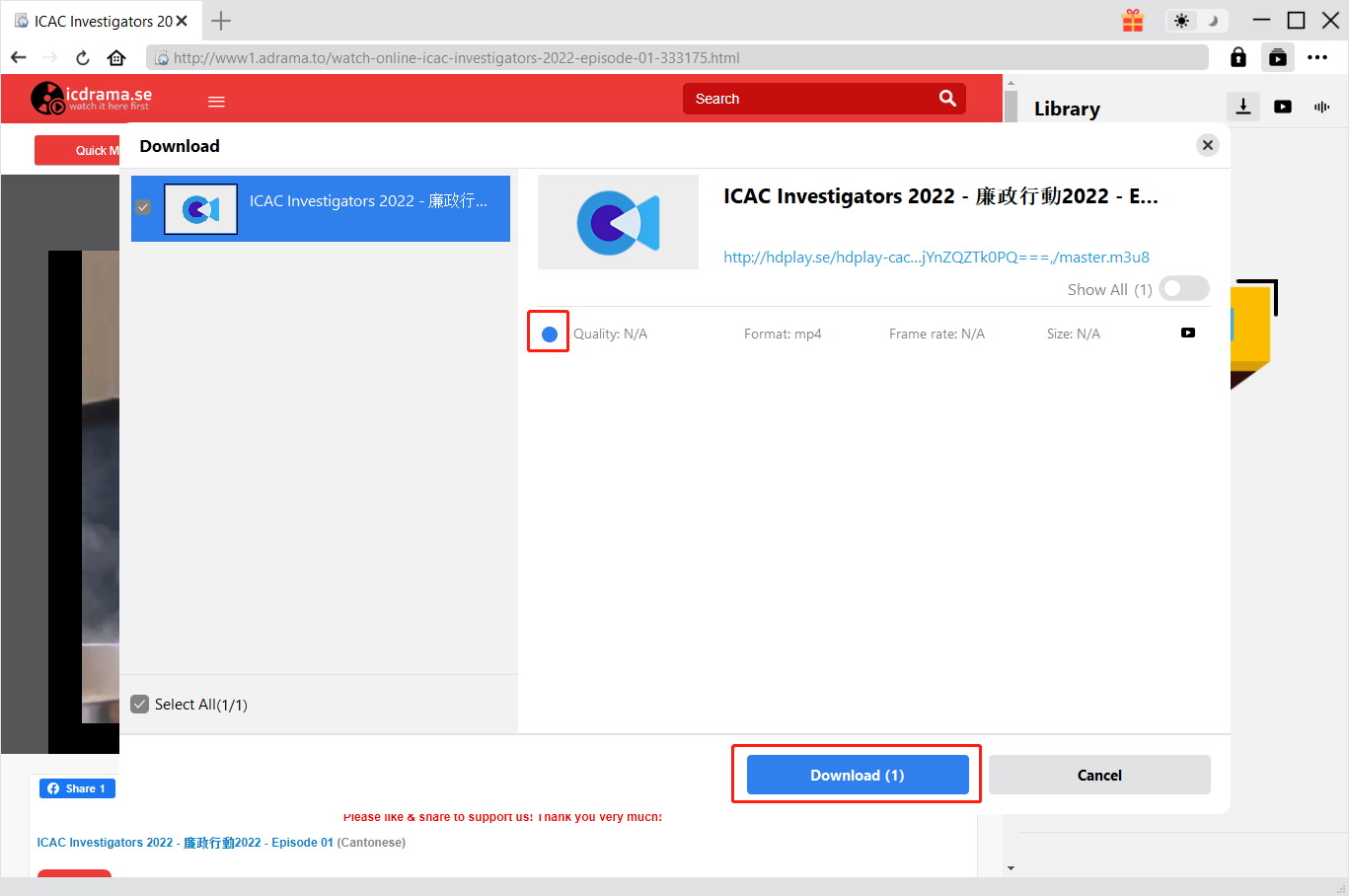Open a new tab with the plus icon

coord(221,21)
